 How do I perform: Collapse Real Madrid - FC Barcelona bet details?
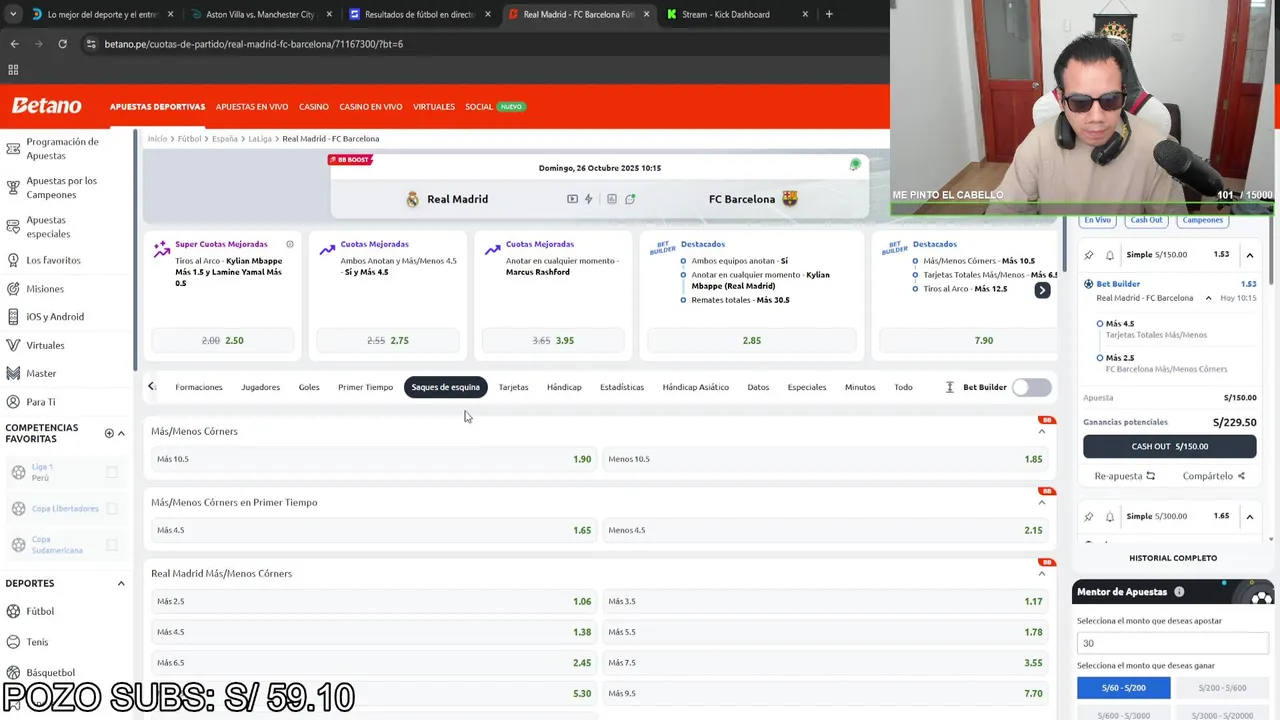[x=1208, y=298]
